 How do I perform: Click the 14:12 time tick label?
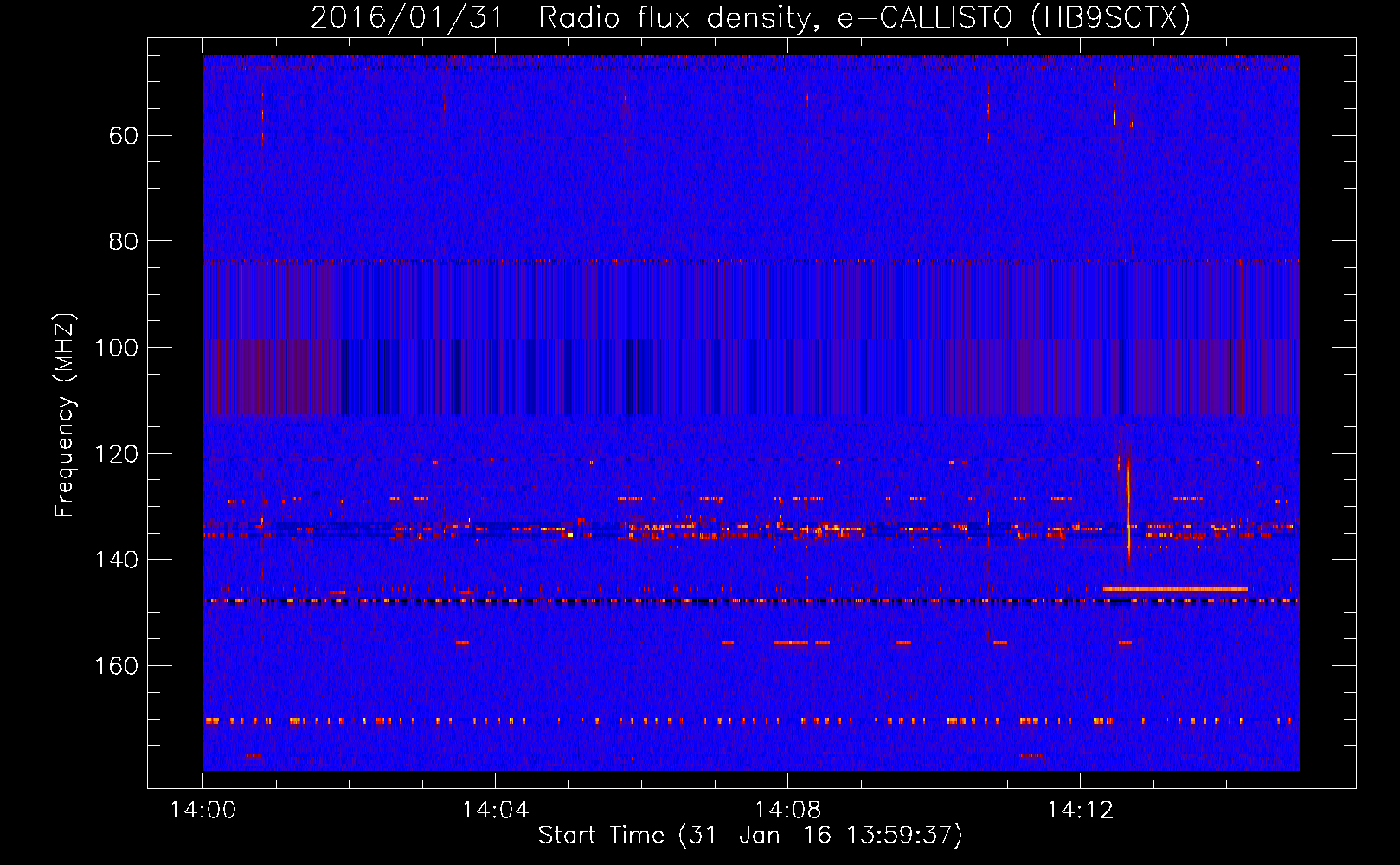click(x=1080, y=810)
